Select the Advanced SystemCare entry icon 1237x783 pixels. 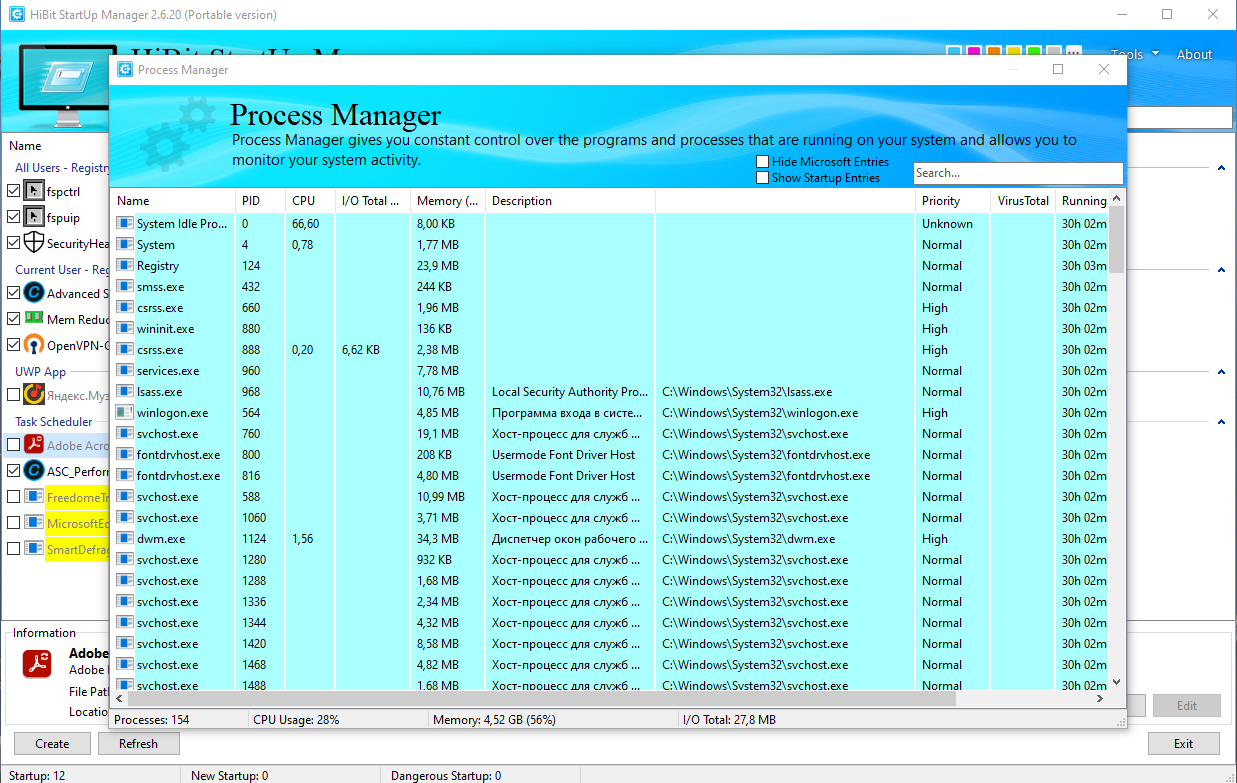coord(34,293)
